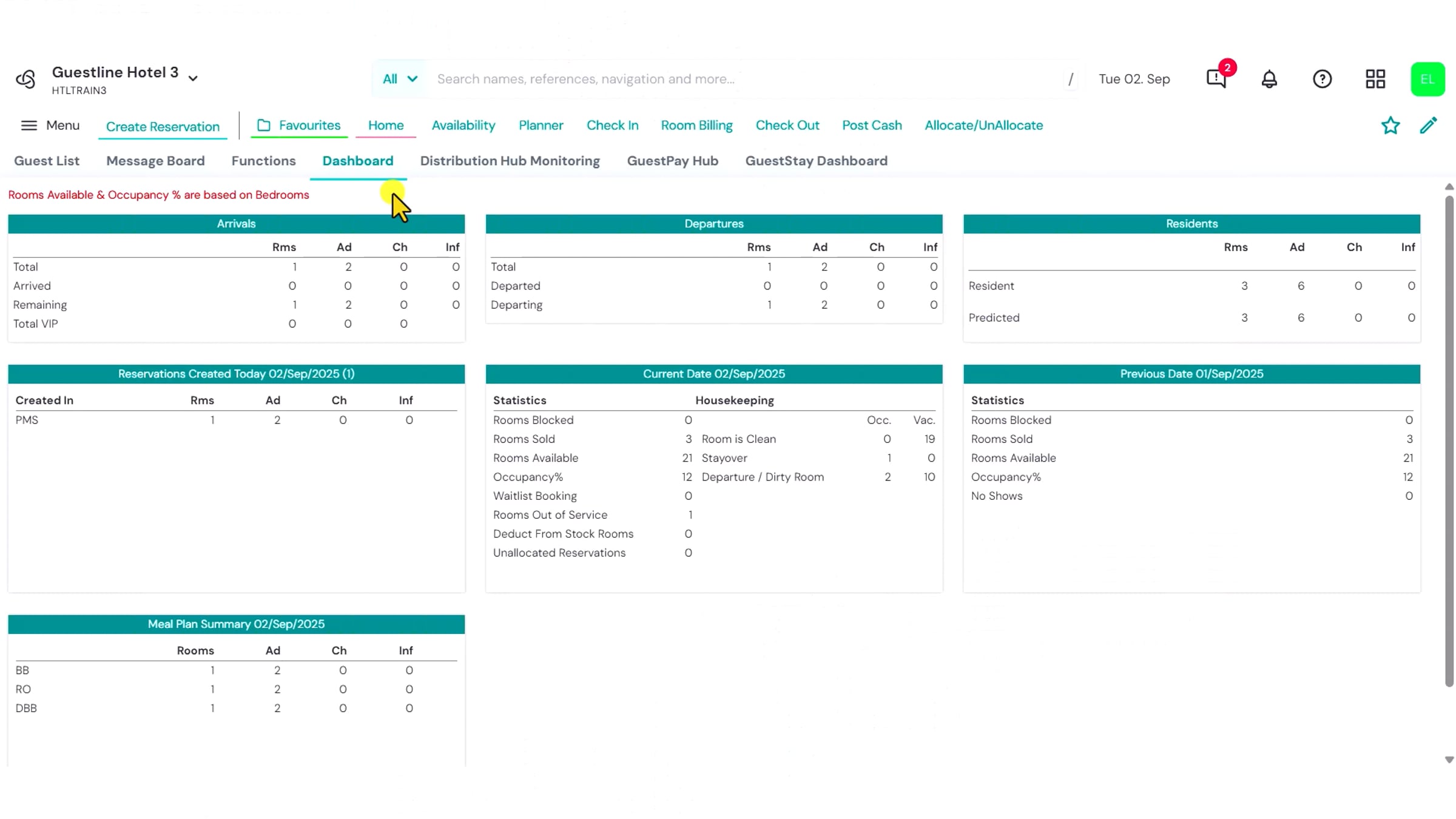Switch to the Functions tab

tap(263, 161)
